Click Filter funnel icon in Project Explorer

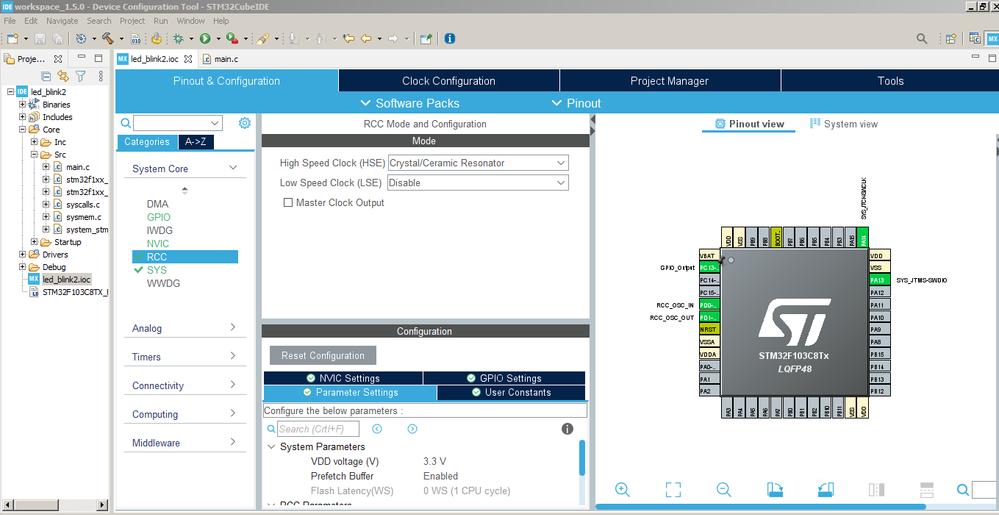[x=80, y=76]
